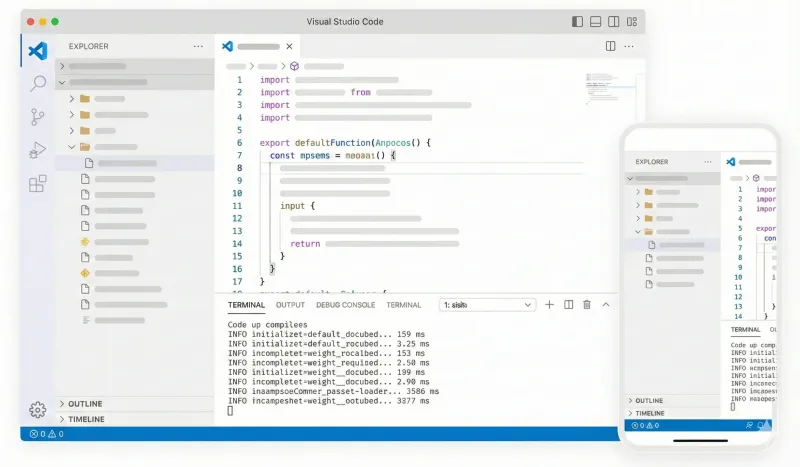Switch to the DEBUG CONSOLE tab
The width and height of the screenshot is (800, 467).
point(345,305)
